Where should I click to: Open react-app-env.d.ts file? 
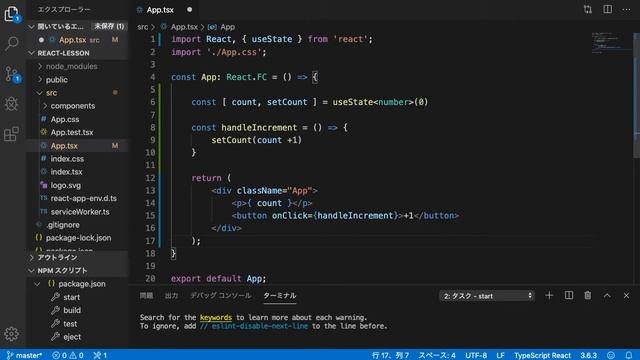click(x=84, y=198)
